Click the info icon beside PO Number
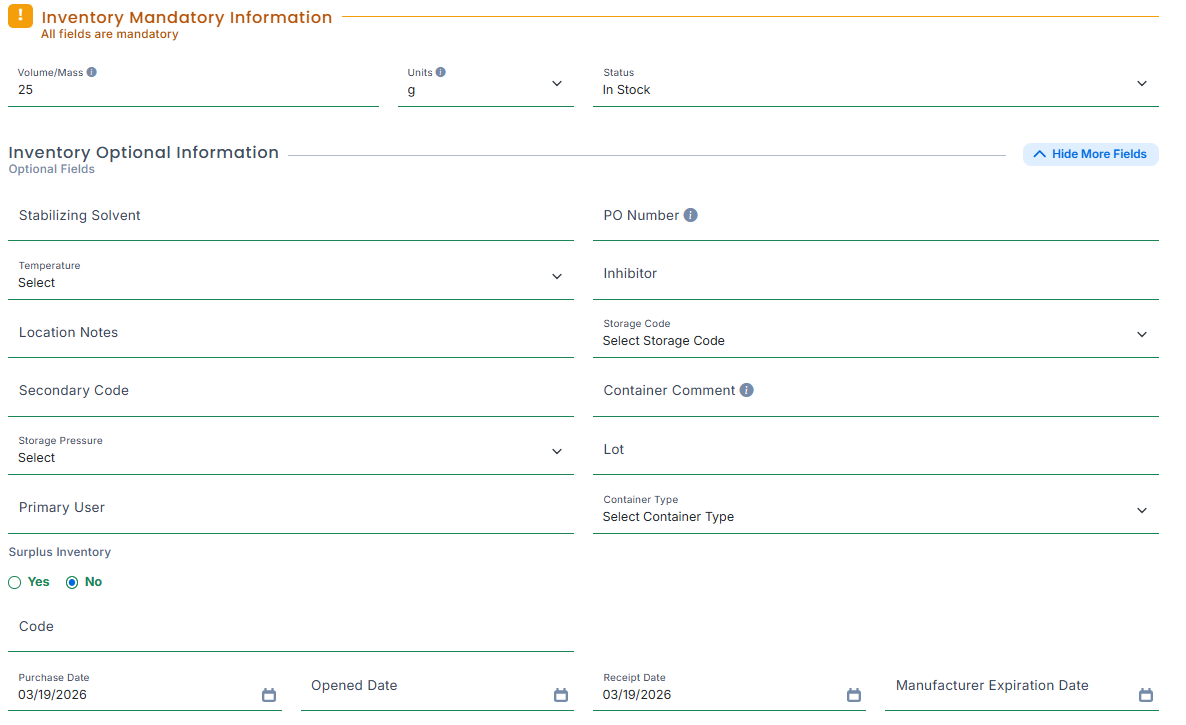This screenshot has width=1186, height=725. 691,215
